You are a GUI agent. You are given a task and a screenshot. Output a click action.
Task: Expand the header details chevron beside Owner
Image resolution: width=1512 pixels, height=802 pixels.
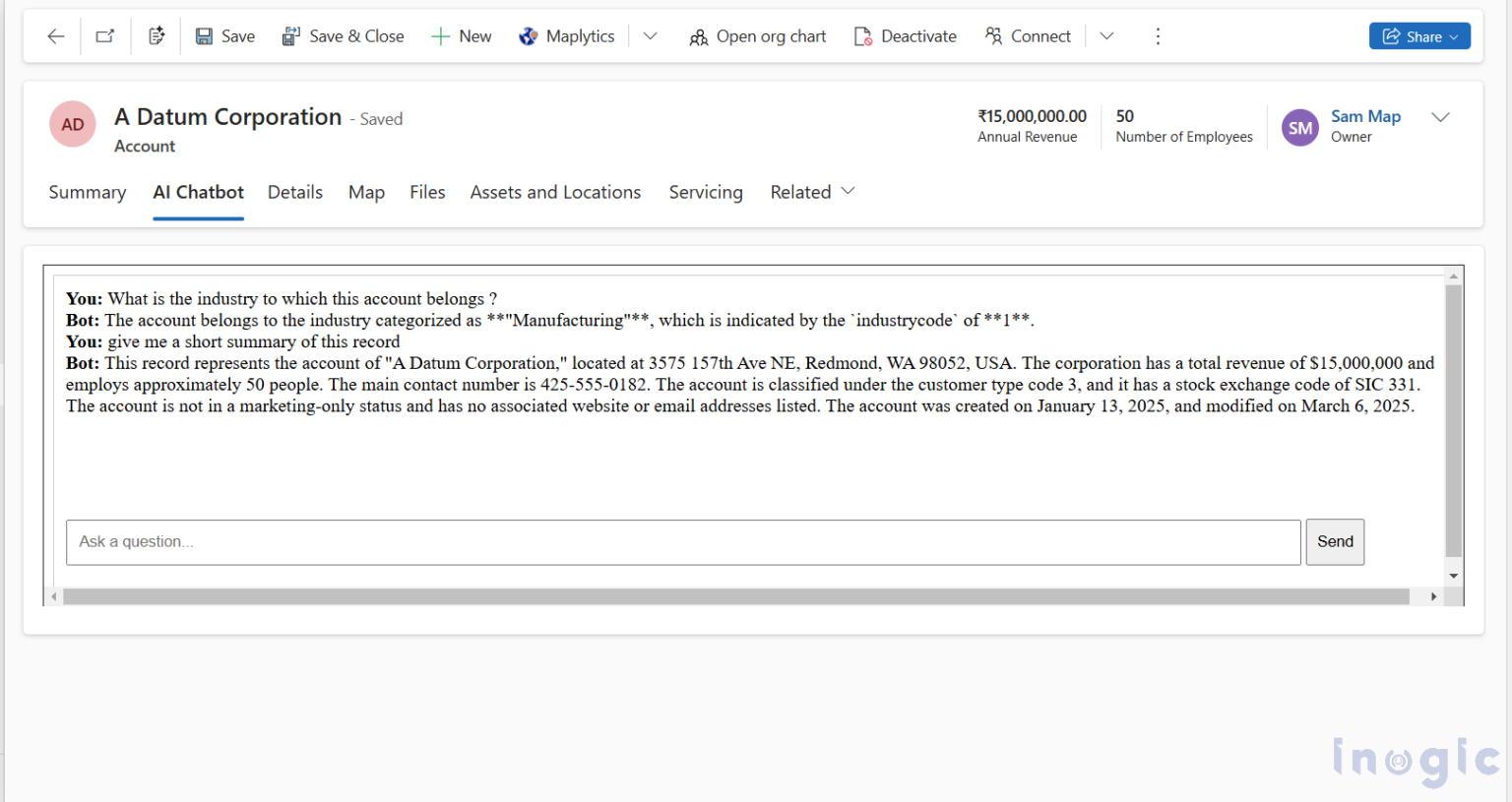tap(1440, 117)
